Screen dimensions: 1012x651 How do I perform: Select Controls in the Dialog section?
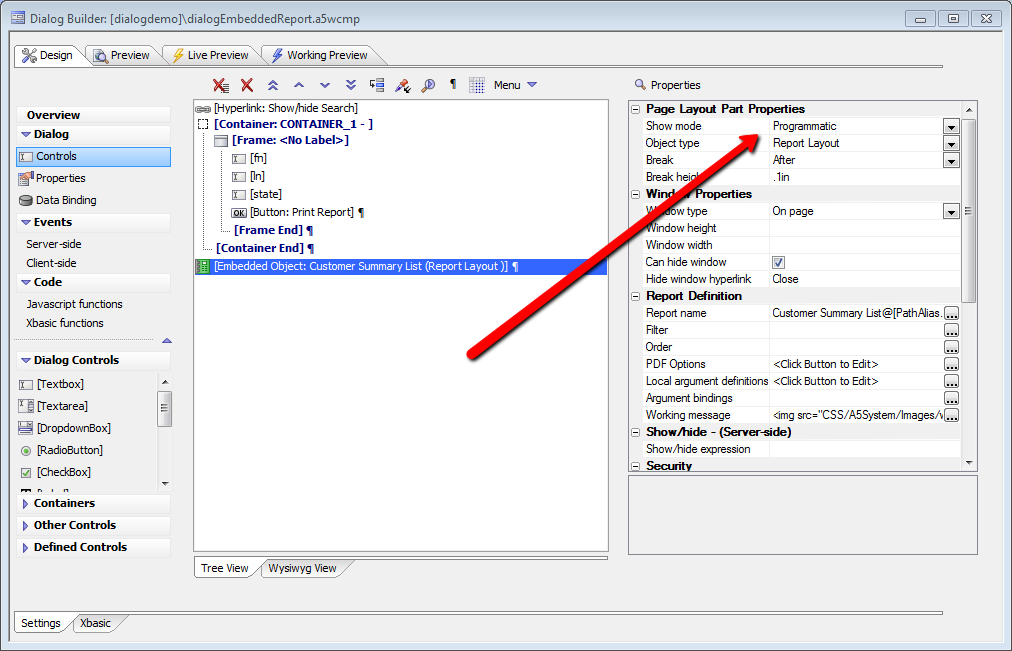click(x=94, y=157)
